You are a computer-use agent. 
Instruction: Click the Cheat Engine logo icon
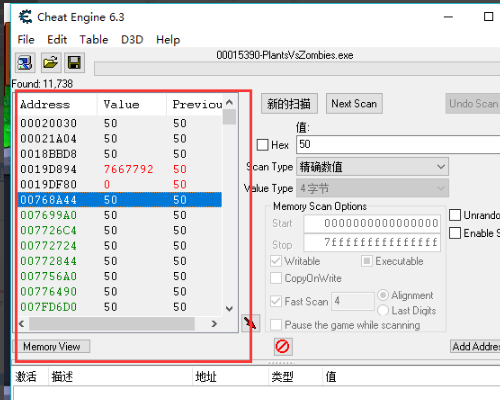25,17
